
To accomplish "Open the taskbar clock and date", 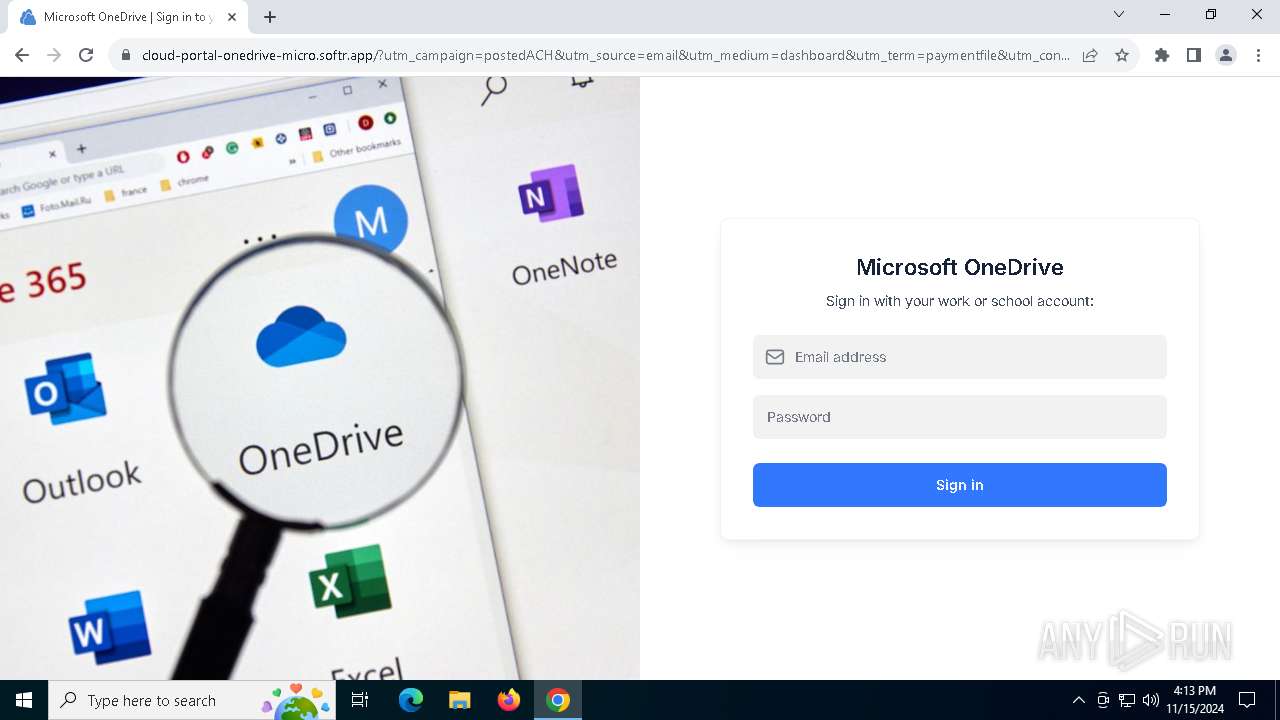I will [1195, 700].
